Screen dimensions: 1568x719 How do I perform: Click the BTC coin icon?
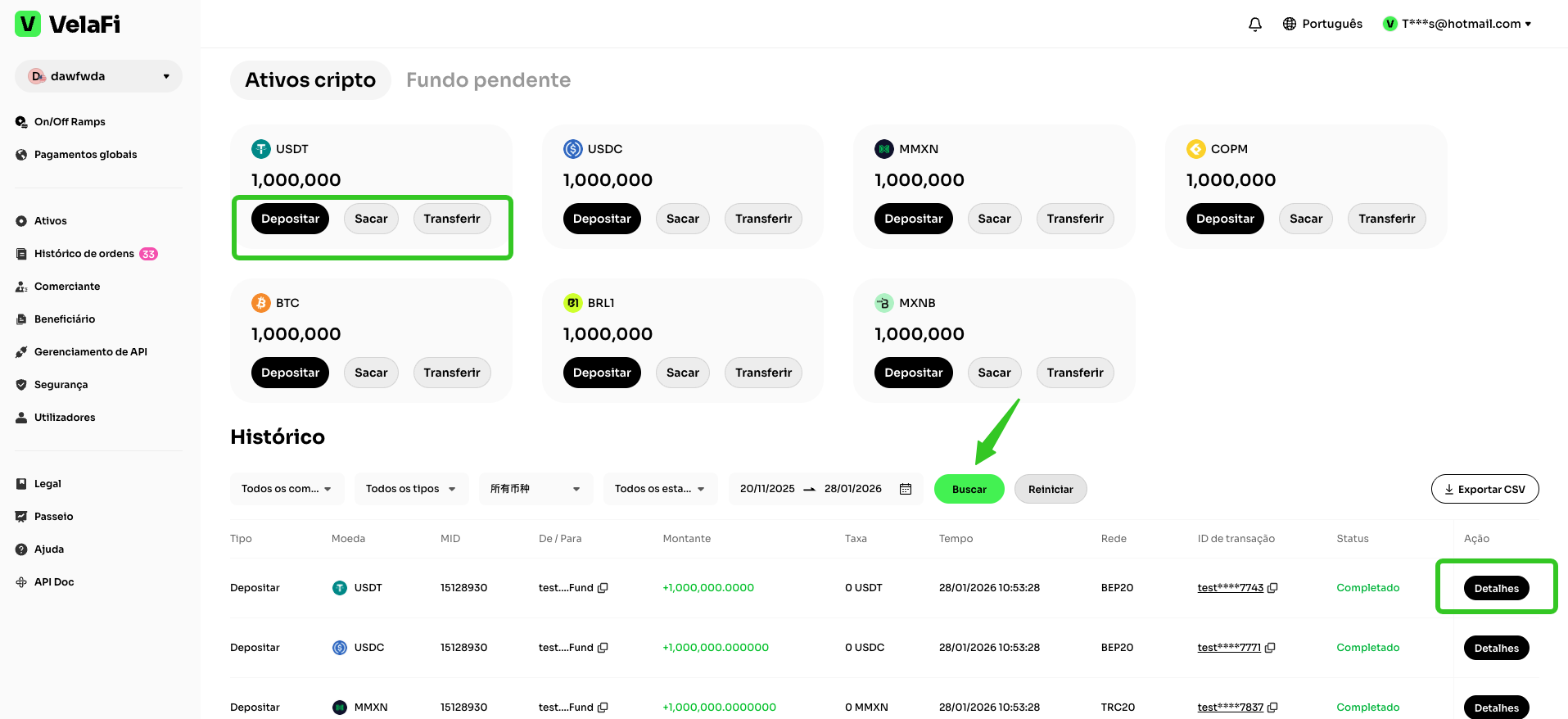click(x=260, y=303)
